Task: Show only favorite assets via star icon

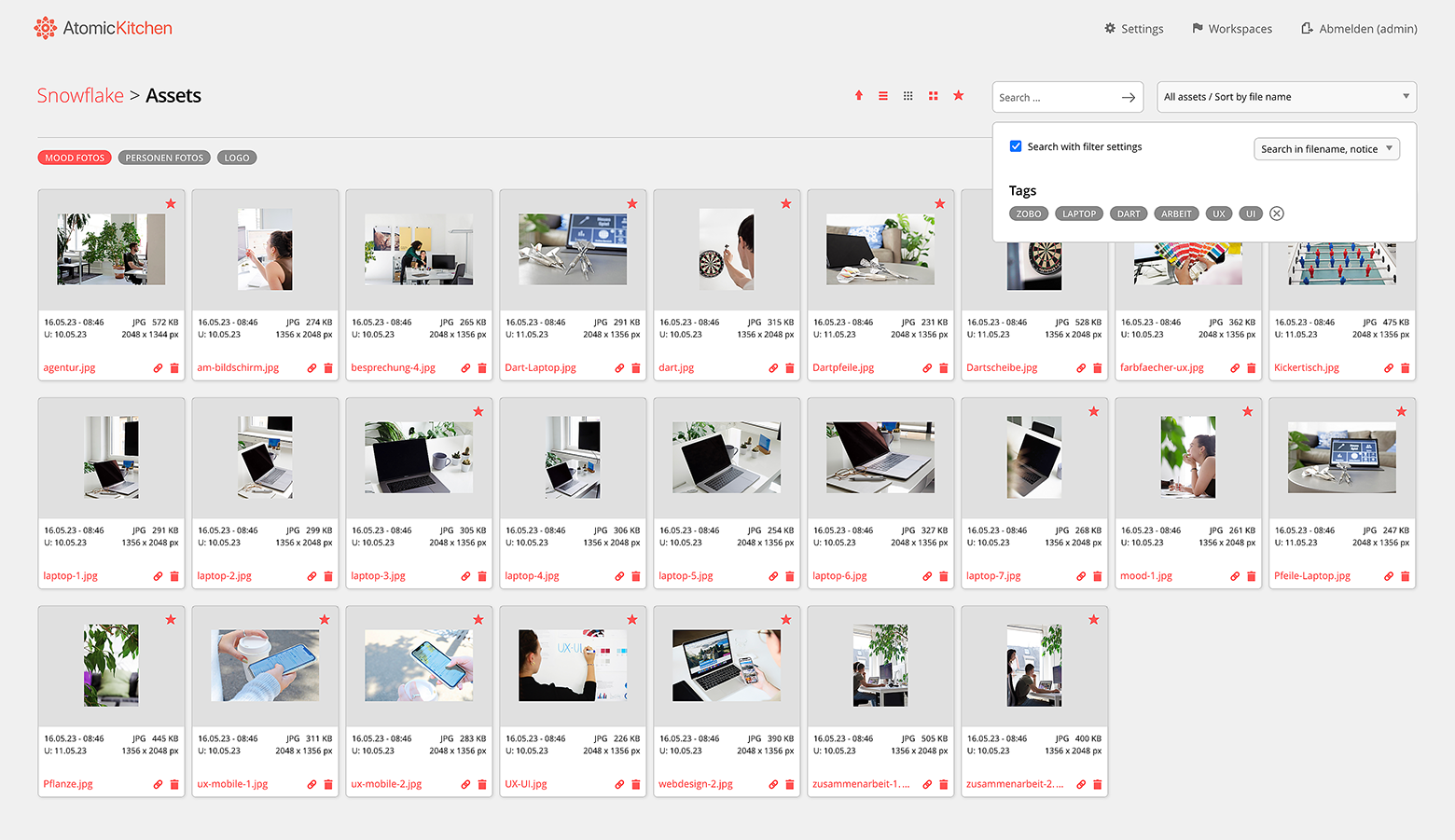Action: tap(958, 95)
